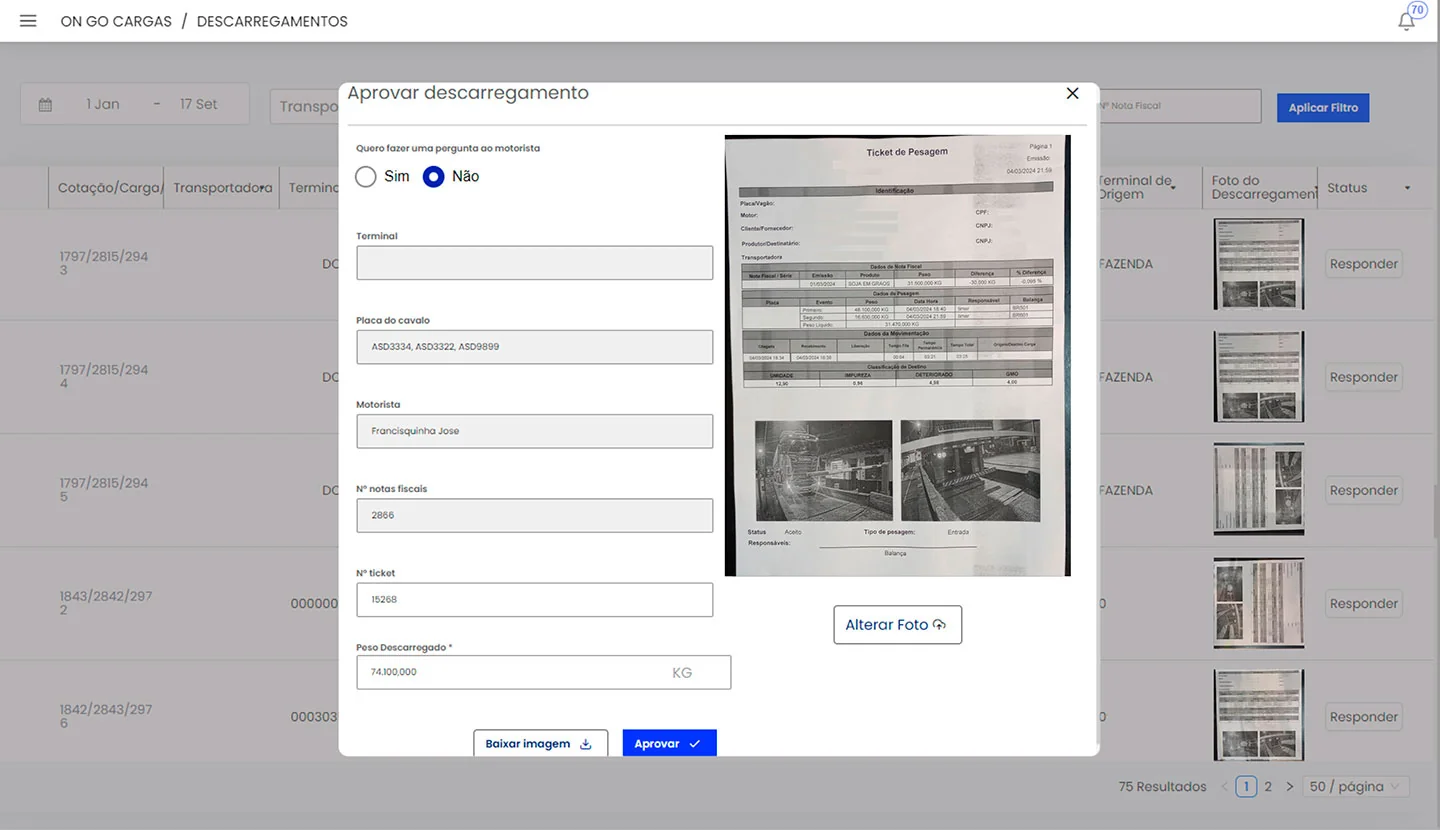Click Baixar imagem download button
The image size is (1440, 830).
[540, 743]
